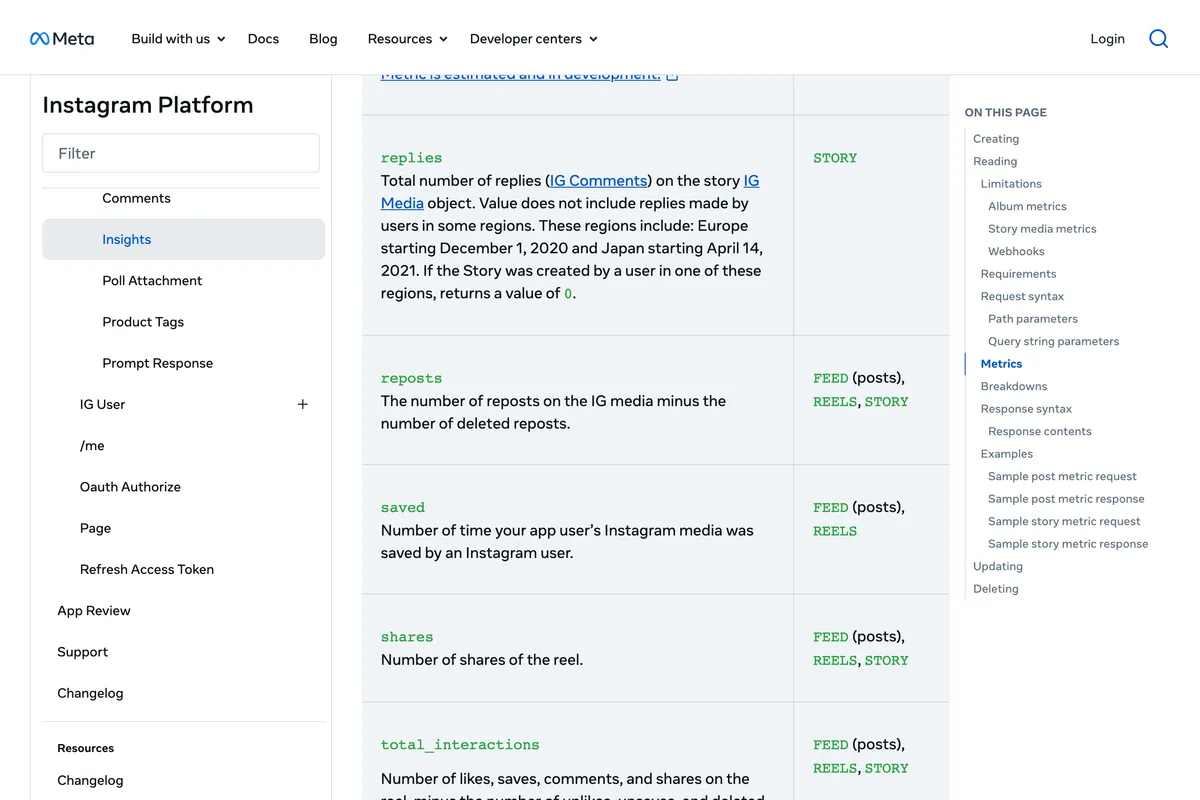Jump to Limitations section

(x=1011, y=184)
